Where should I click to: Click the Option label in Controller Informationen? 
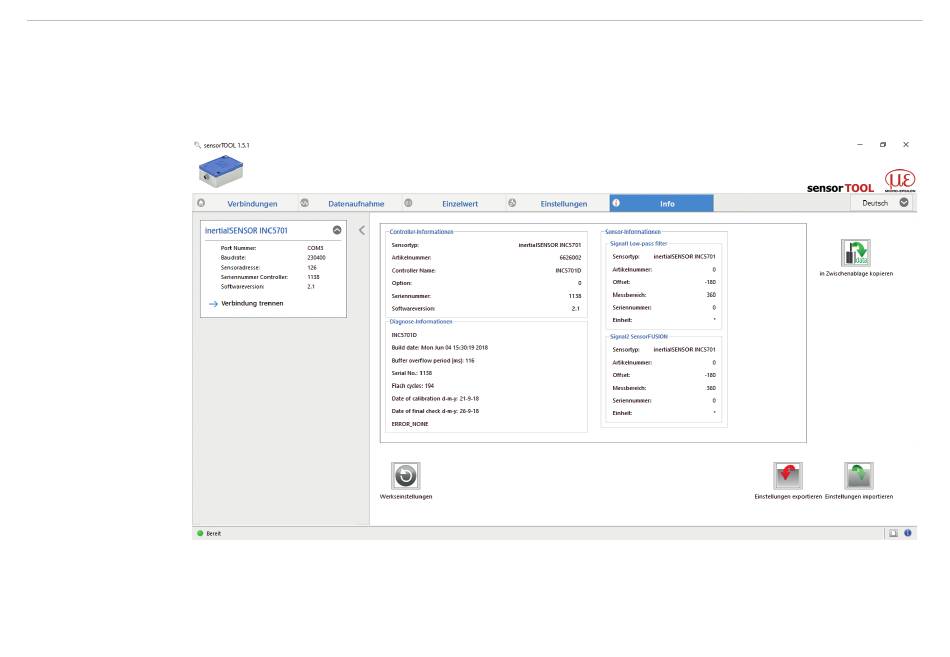[x=402, y=283]
